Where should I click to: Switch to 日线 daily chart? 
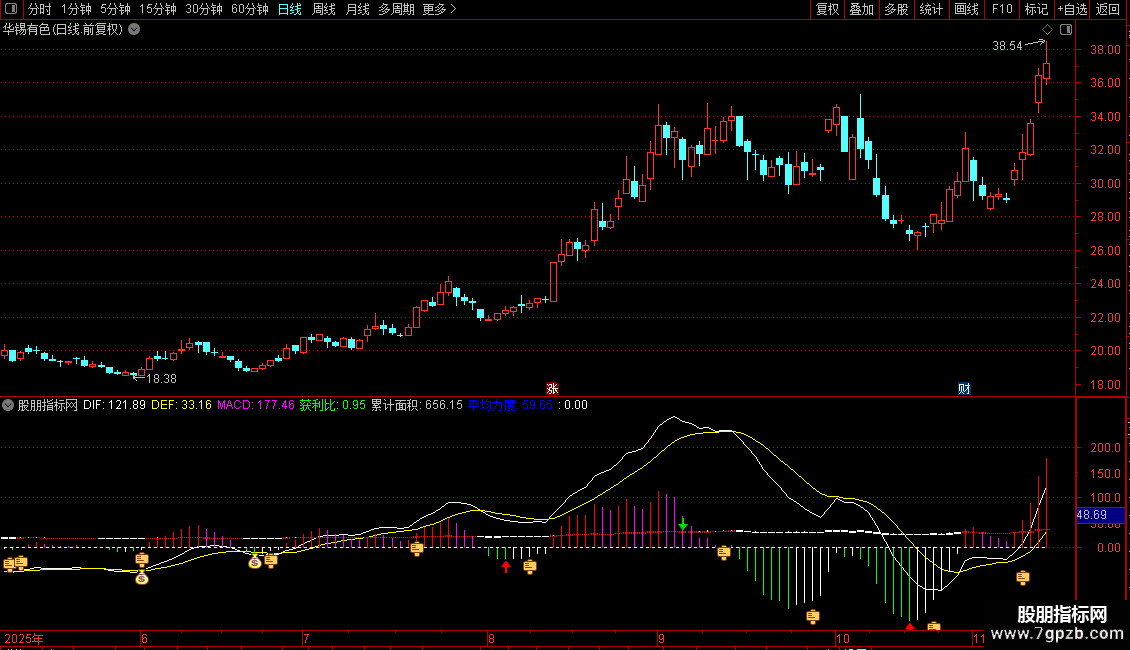coord(290,9)
